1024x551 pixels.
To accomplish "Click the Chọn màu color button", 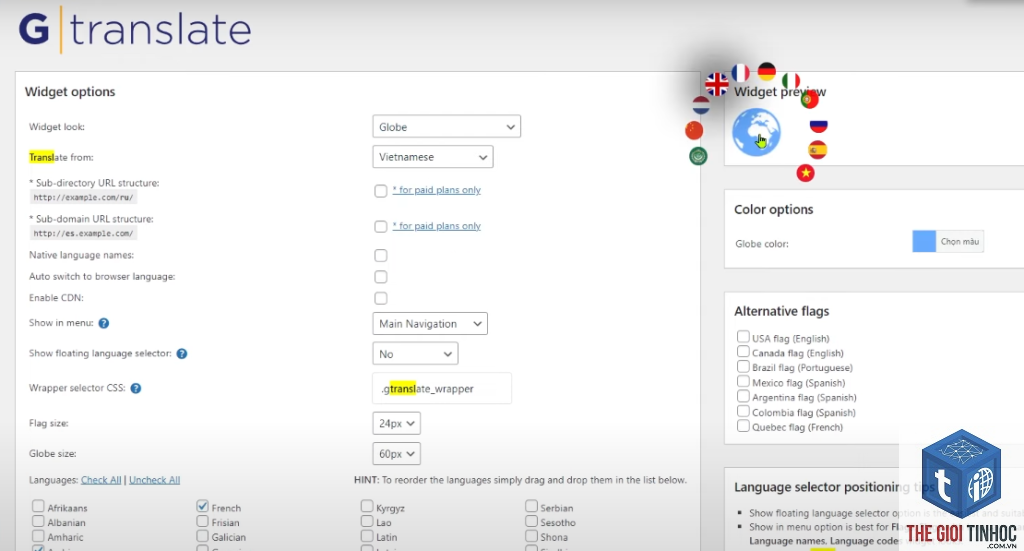I will pos(959,242).
